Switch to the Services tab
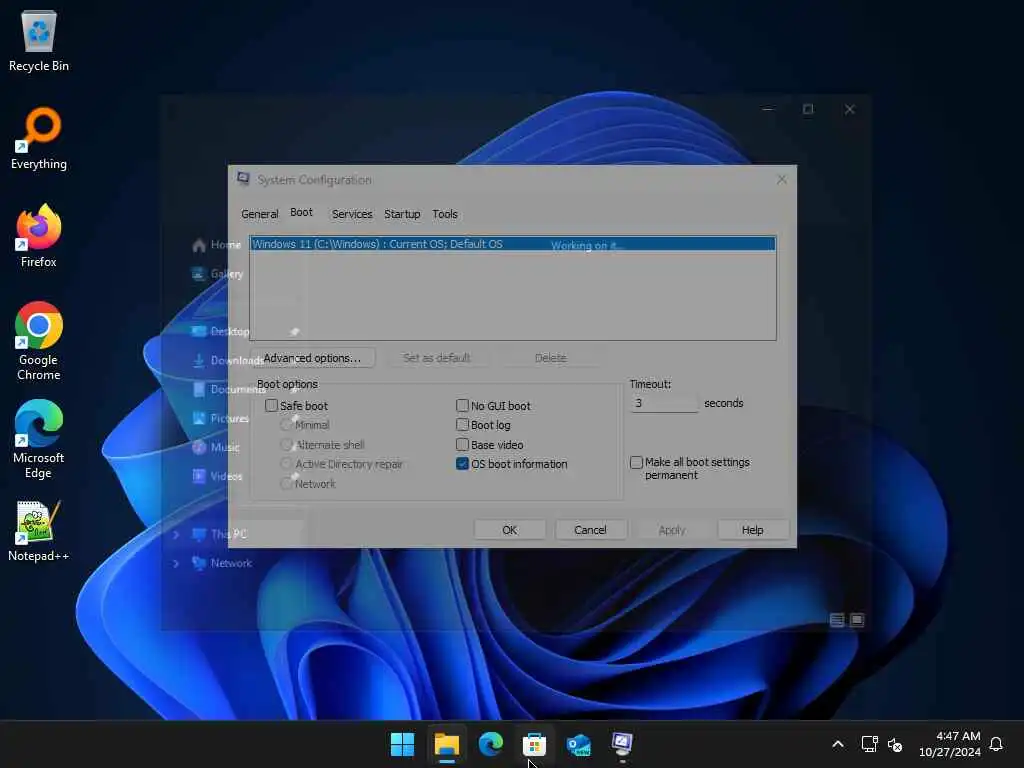 click(352, 214)
